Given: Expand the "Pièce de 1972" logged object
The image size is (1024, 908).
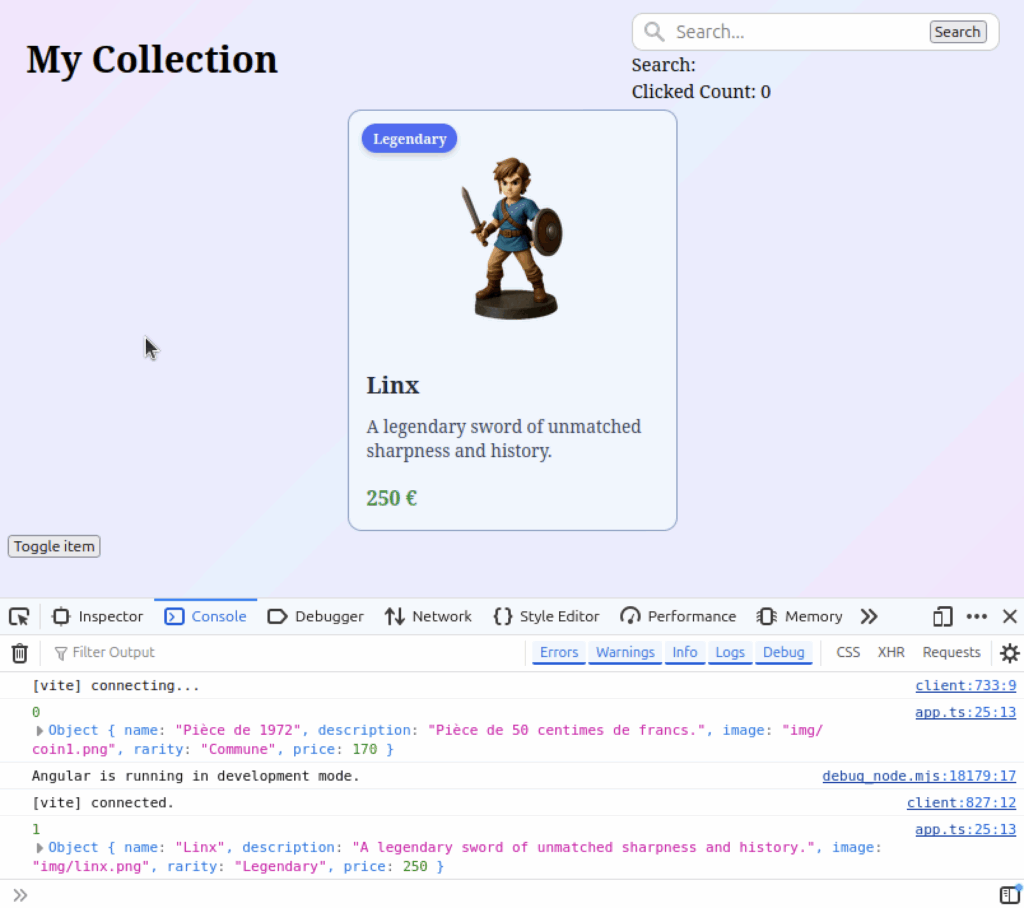Looking at the screenshot, I should (x=40, y=730).
